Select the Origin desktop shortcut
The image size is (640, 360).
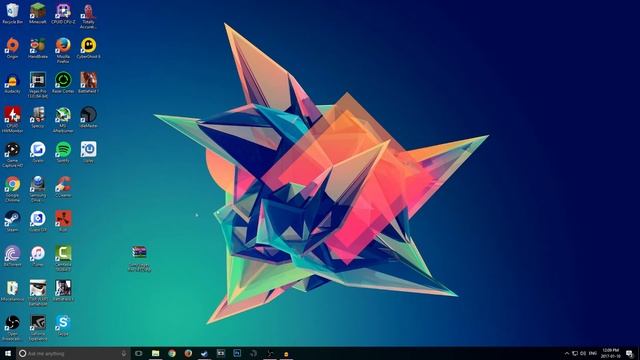12,48
